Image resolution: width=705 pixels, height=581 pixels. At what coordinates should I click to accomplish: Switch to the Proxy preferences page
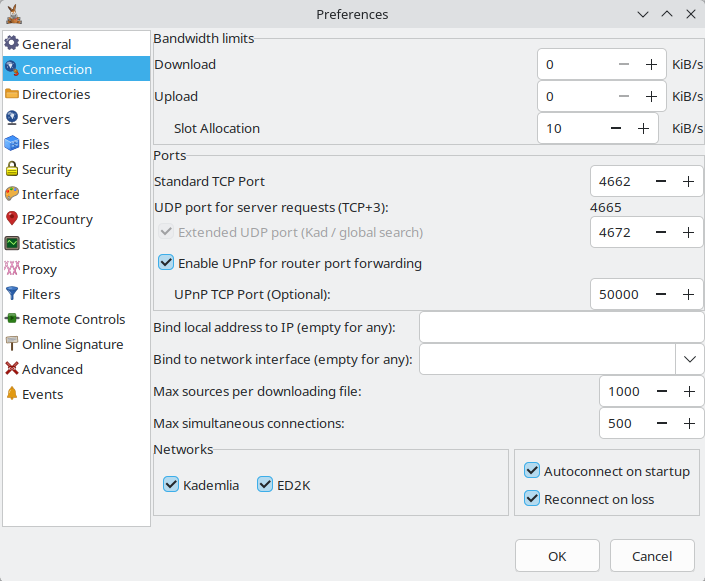76,269
